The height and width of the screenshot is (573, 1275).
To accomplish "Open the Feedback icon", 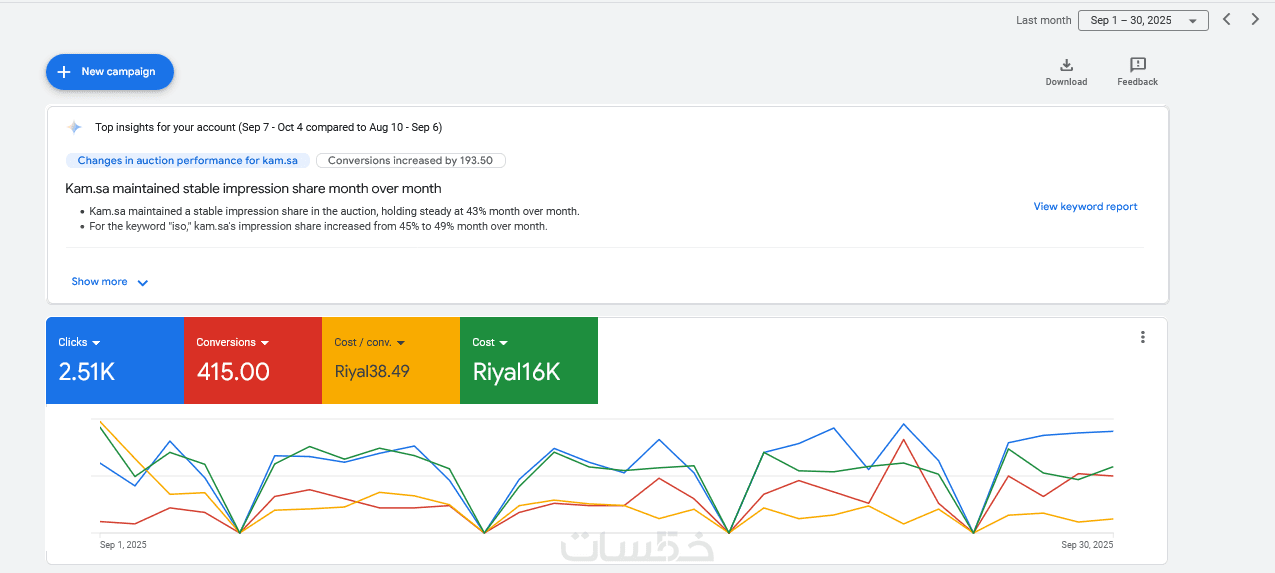I will tap(1137, 65).
